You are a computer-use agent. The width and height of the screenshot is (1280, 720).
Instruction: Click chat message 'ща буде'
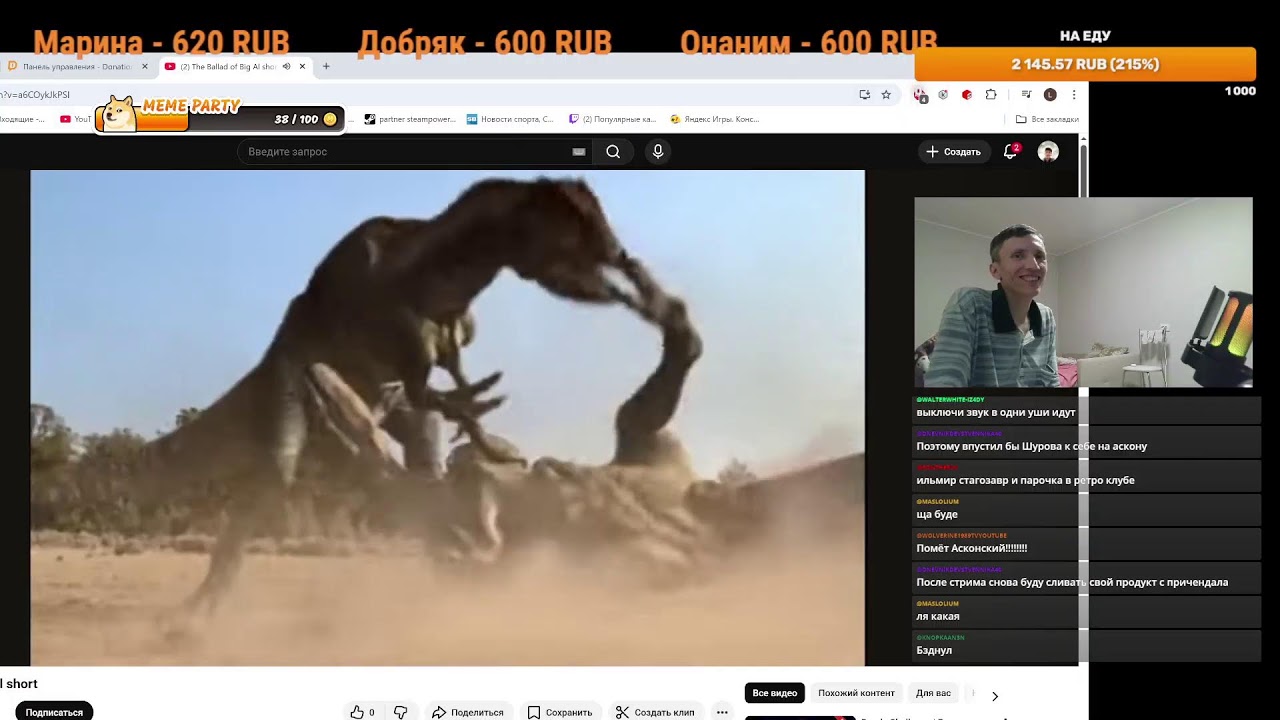point(937,514)
